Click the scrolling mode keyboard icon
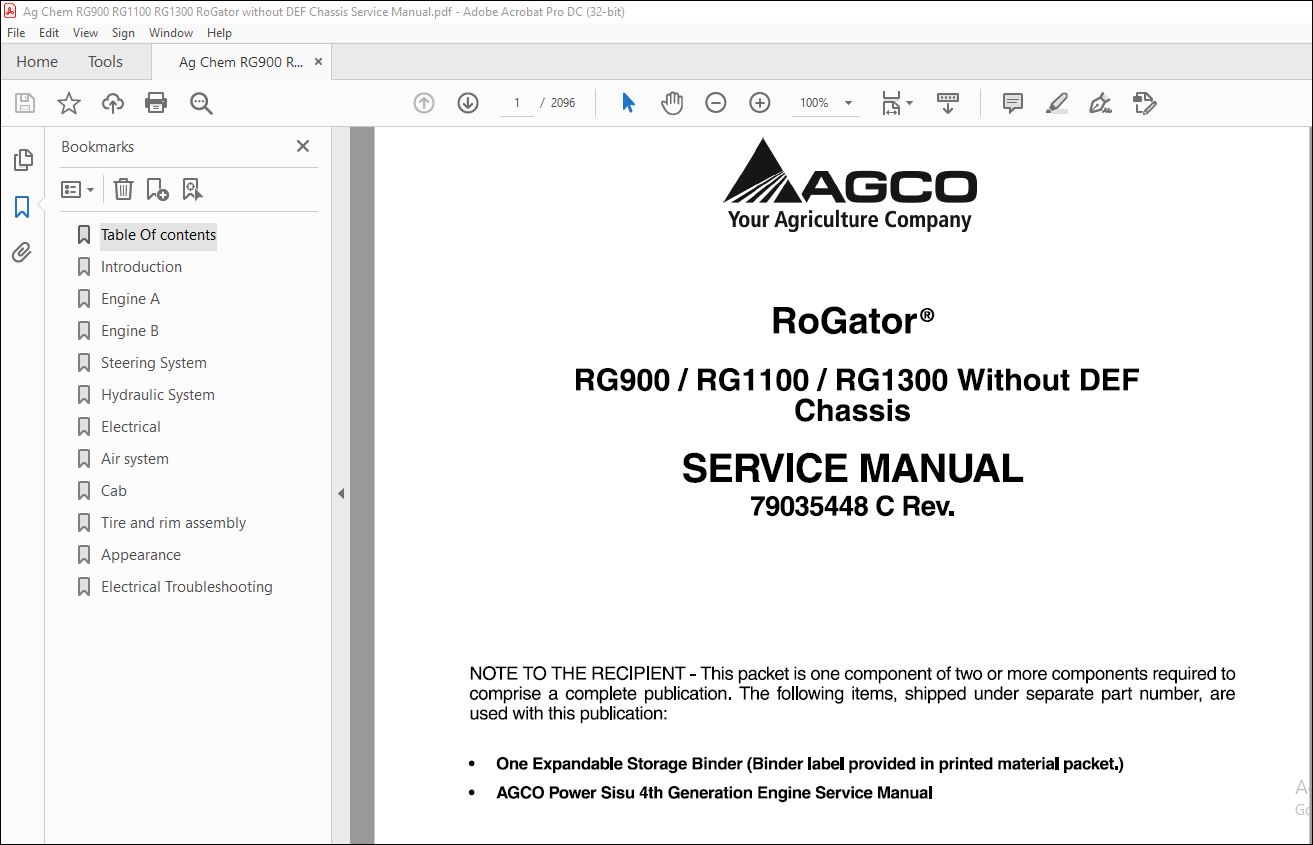Viewport: 1313px width, 845px height. point(948,103)
